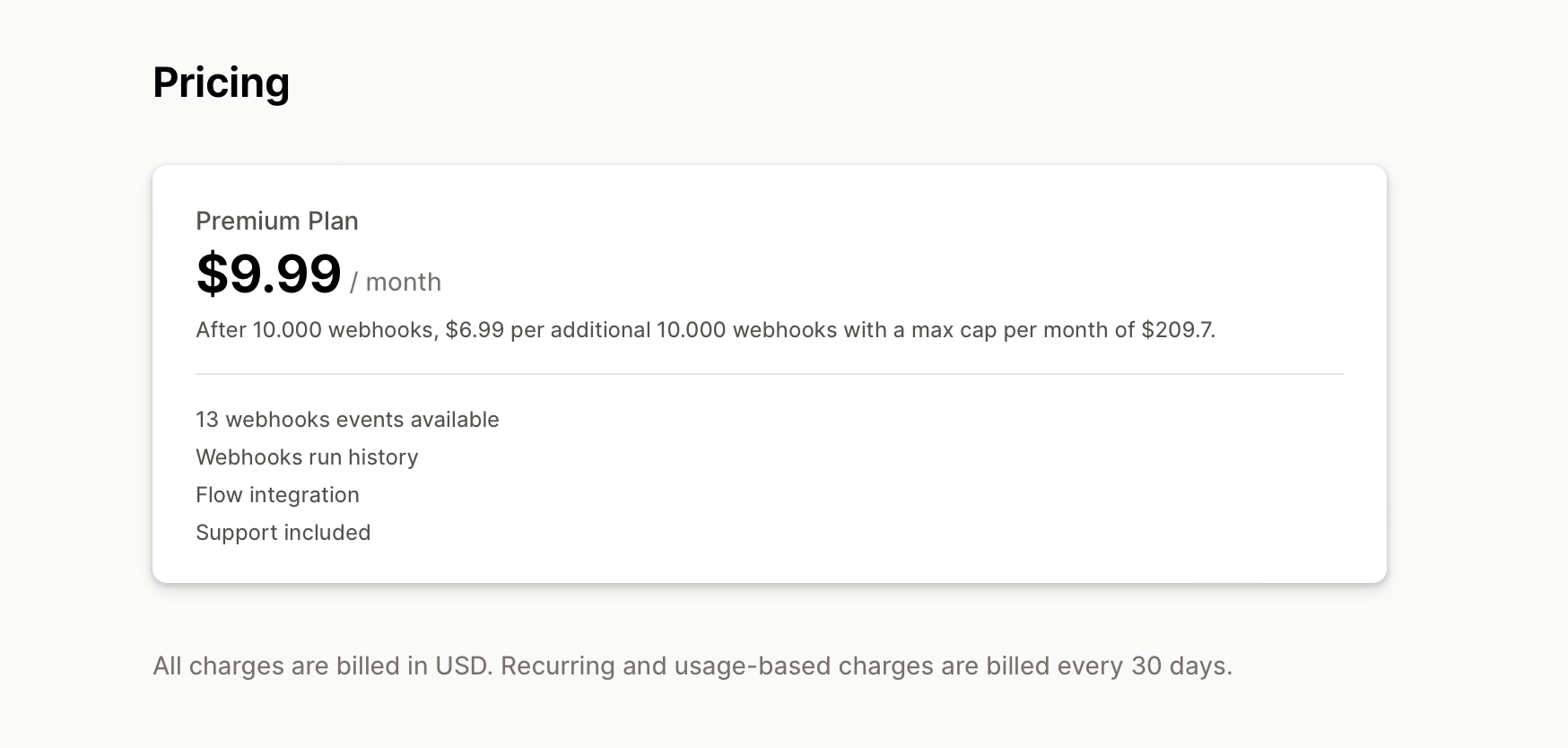The width and height of the screenshot is (1568, 748).
Task: Click the horizontal divider in plan card
Action: [769, 374]
